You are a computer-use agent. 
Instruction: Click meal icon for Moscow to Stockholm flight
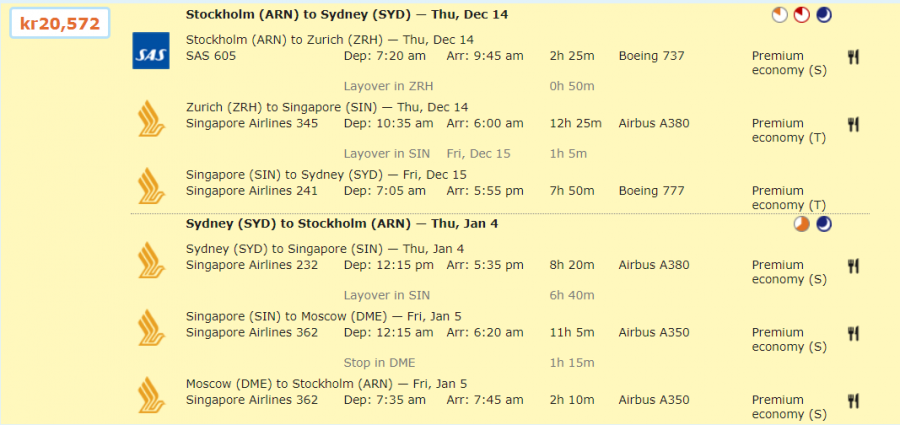(853, 401)
